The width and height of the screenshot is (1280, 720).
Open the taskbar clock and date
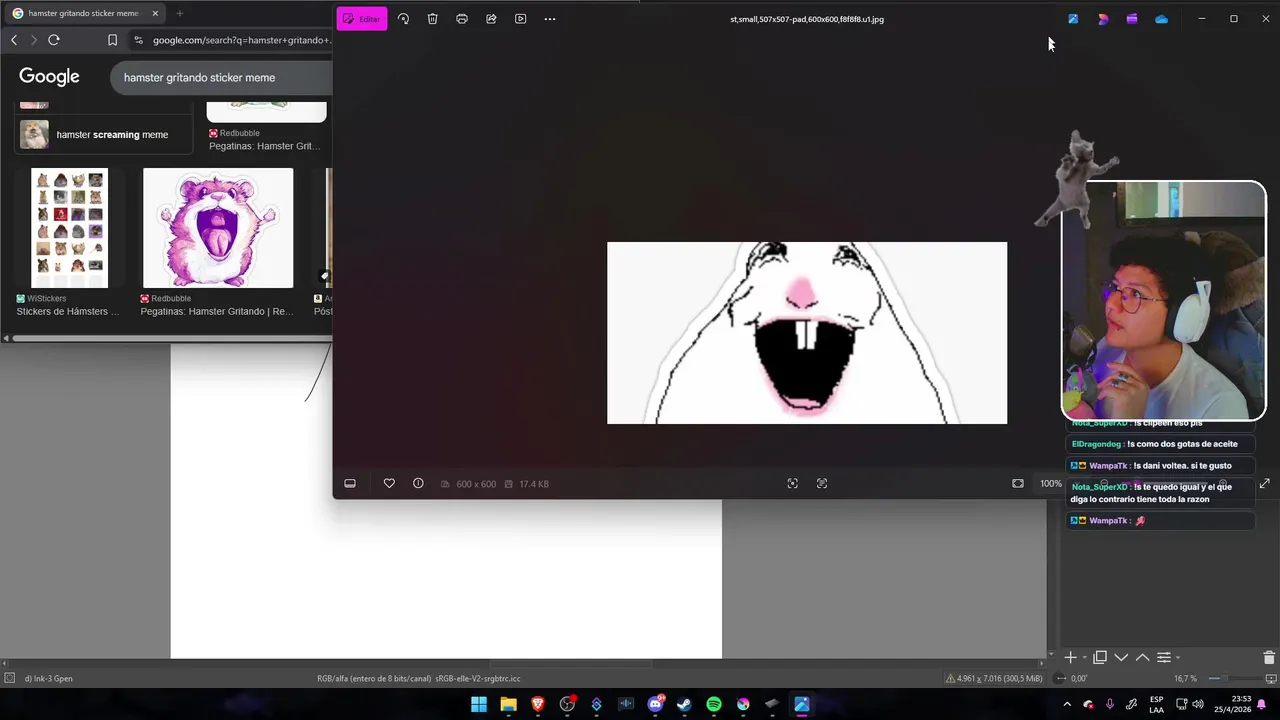[x=1231, y=704]
